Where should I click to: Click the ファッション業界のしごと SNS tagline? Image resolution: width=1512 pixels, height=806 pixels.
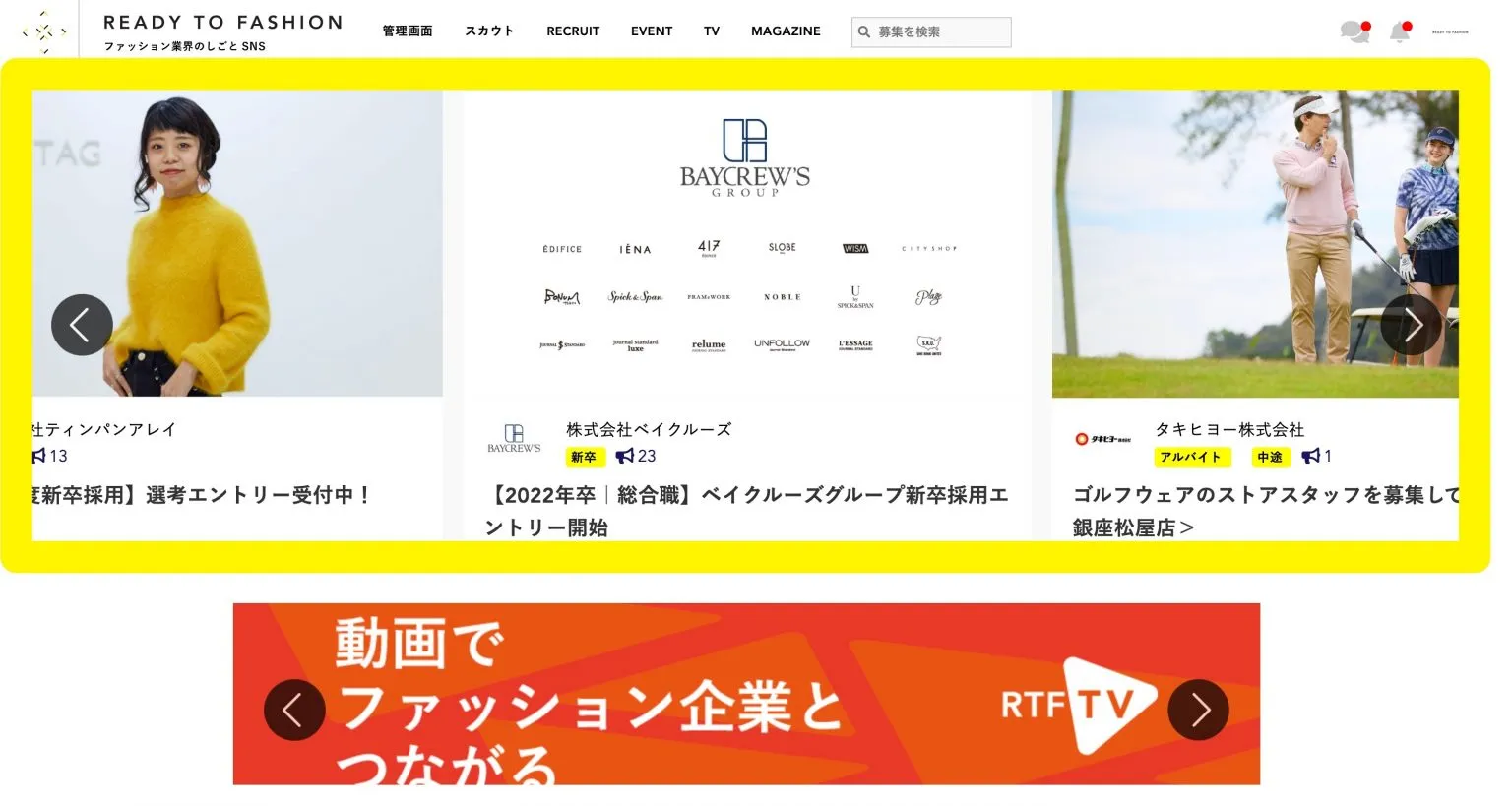coord(185,46)
